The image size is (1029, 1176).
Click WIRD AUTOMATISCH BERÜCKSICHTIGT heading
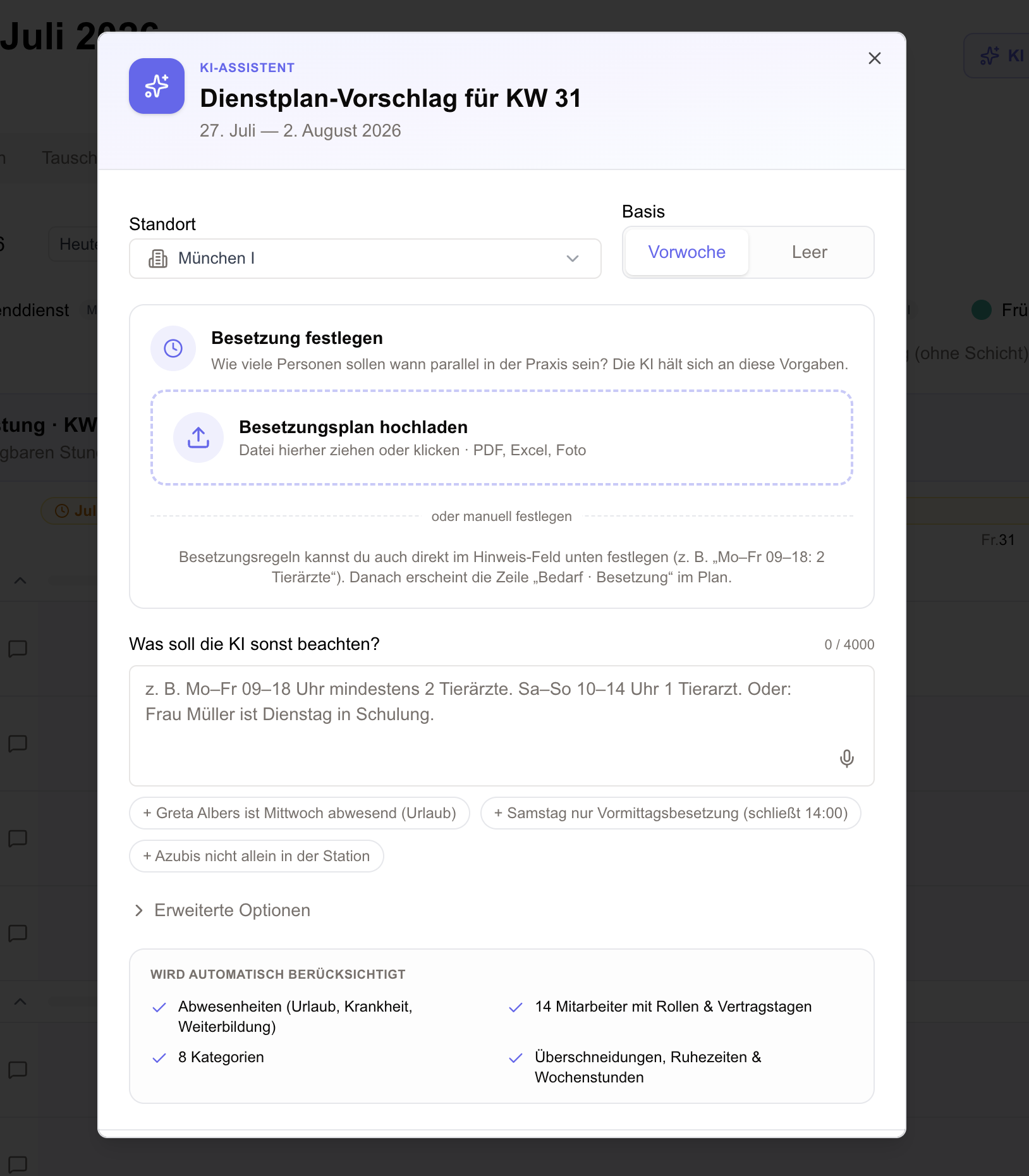(277, 974)
